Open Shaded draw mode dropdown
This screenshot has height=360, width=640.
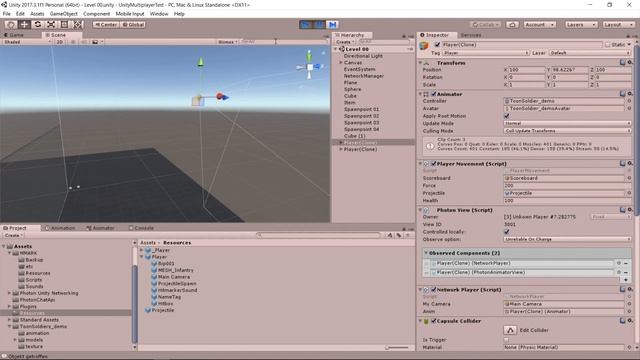point(27,42)
